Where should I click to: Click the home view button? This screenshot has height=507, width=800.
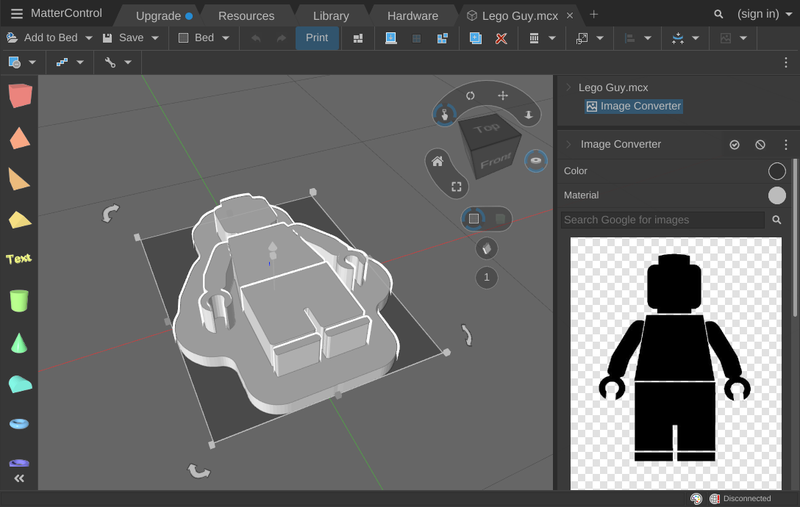[437, 162]
